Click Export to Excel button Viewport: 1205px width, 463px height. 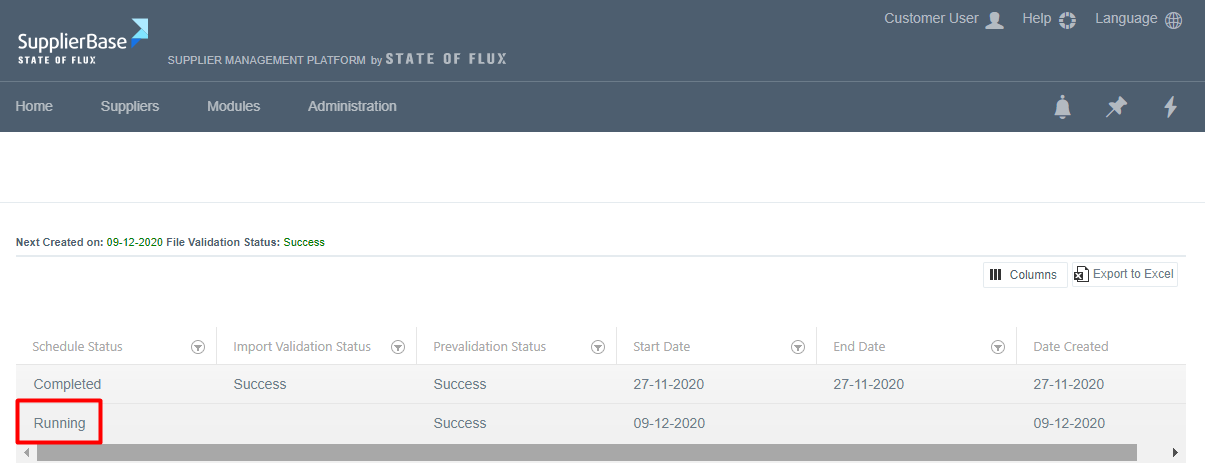coord(1125,274)
